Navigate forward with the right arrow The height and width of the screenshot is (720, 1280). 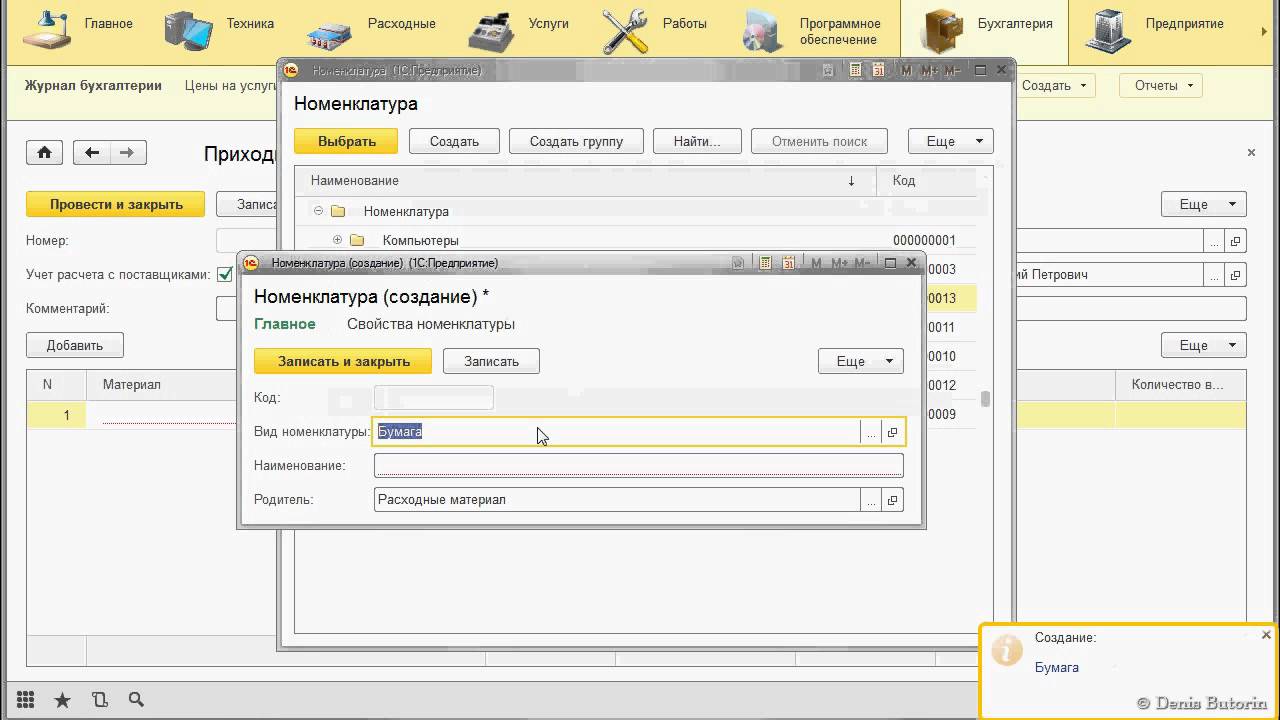(127, 153)
